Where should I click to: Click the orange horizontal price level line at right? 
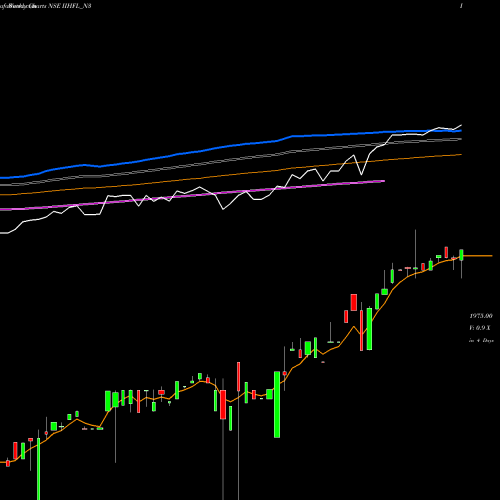pos(478,256)
